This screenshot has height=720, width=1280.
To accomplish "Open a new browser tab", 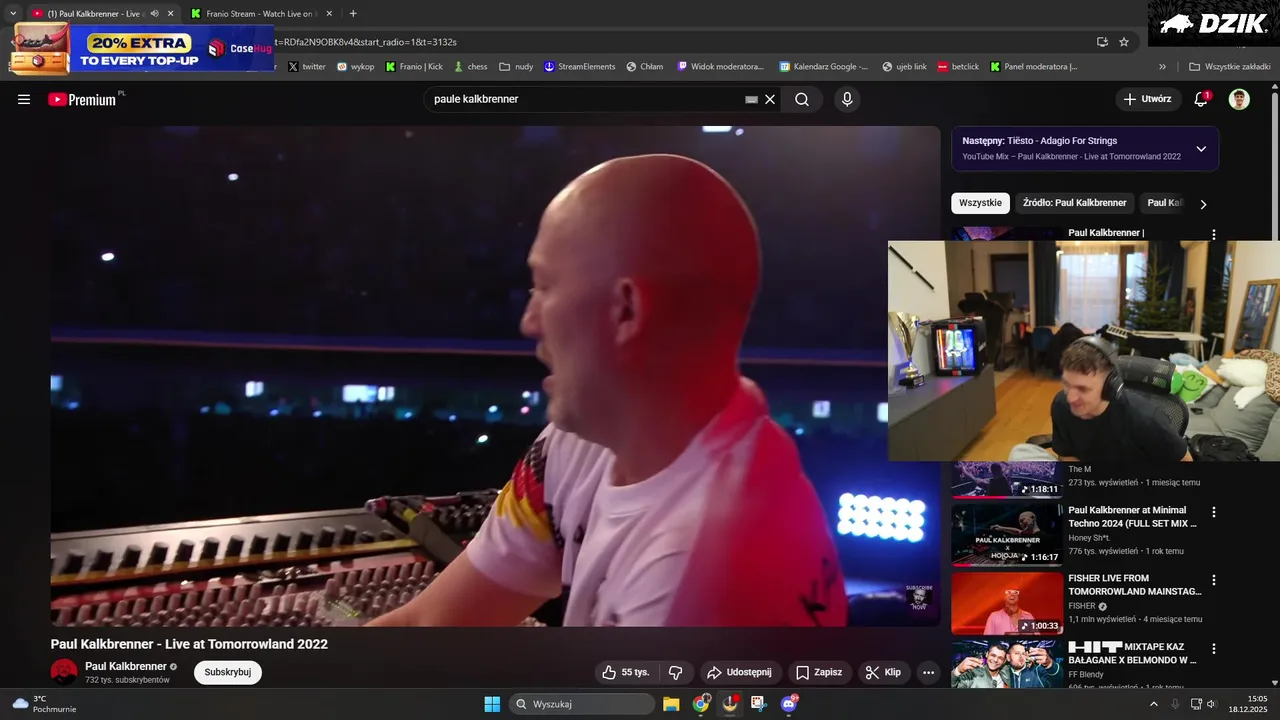I will (353, 14).
